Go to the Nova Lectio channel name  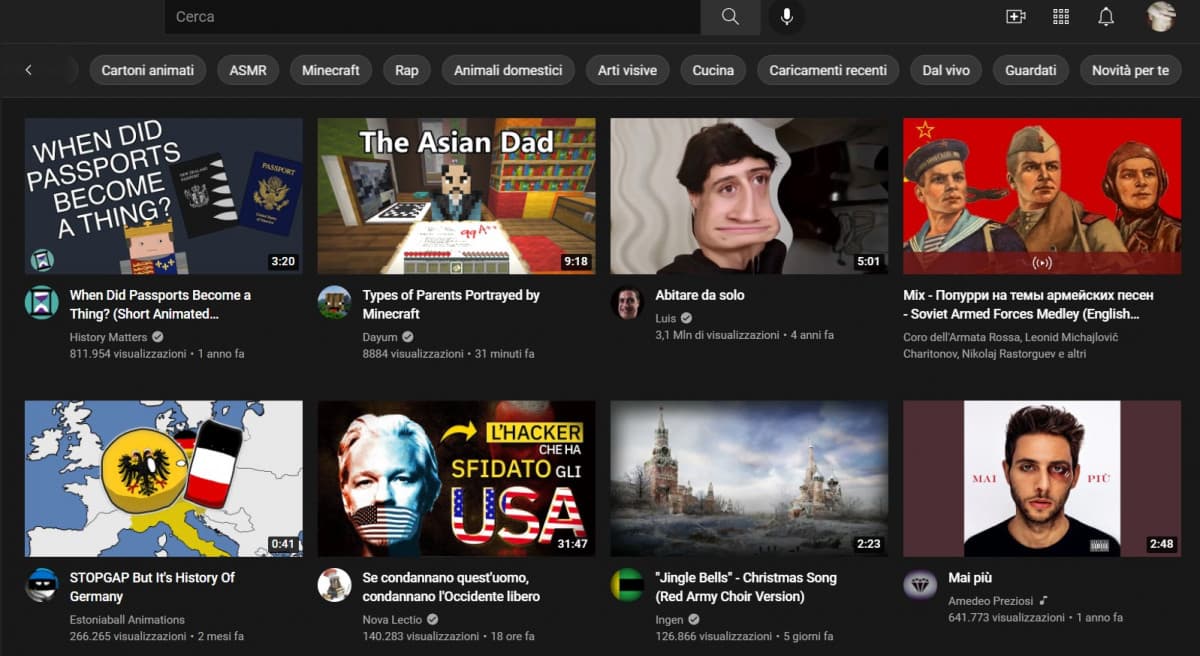click(390, 619)
